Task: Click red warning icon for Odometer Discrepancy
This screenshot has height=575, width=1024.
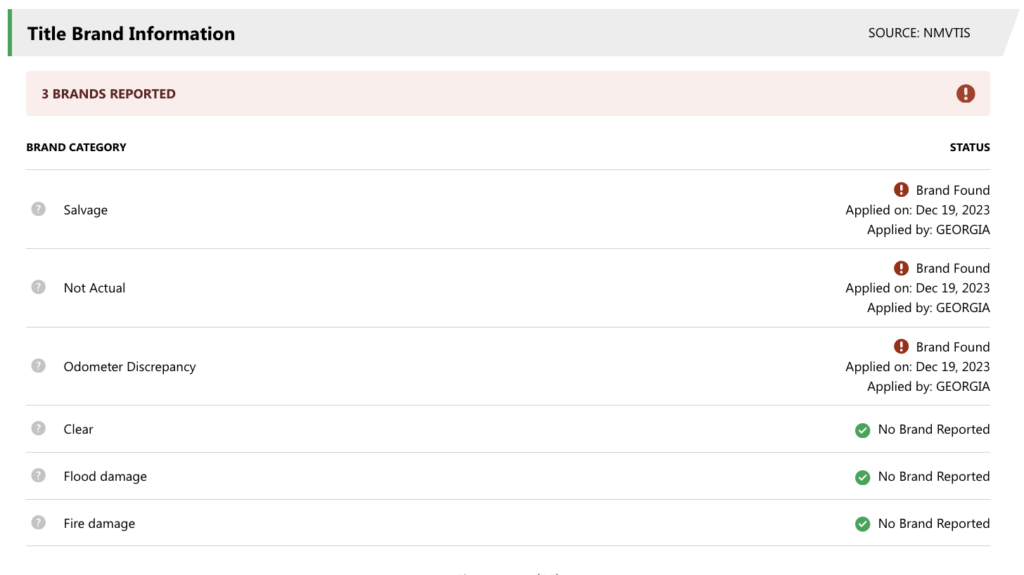Action: [x=901, y=346]
